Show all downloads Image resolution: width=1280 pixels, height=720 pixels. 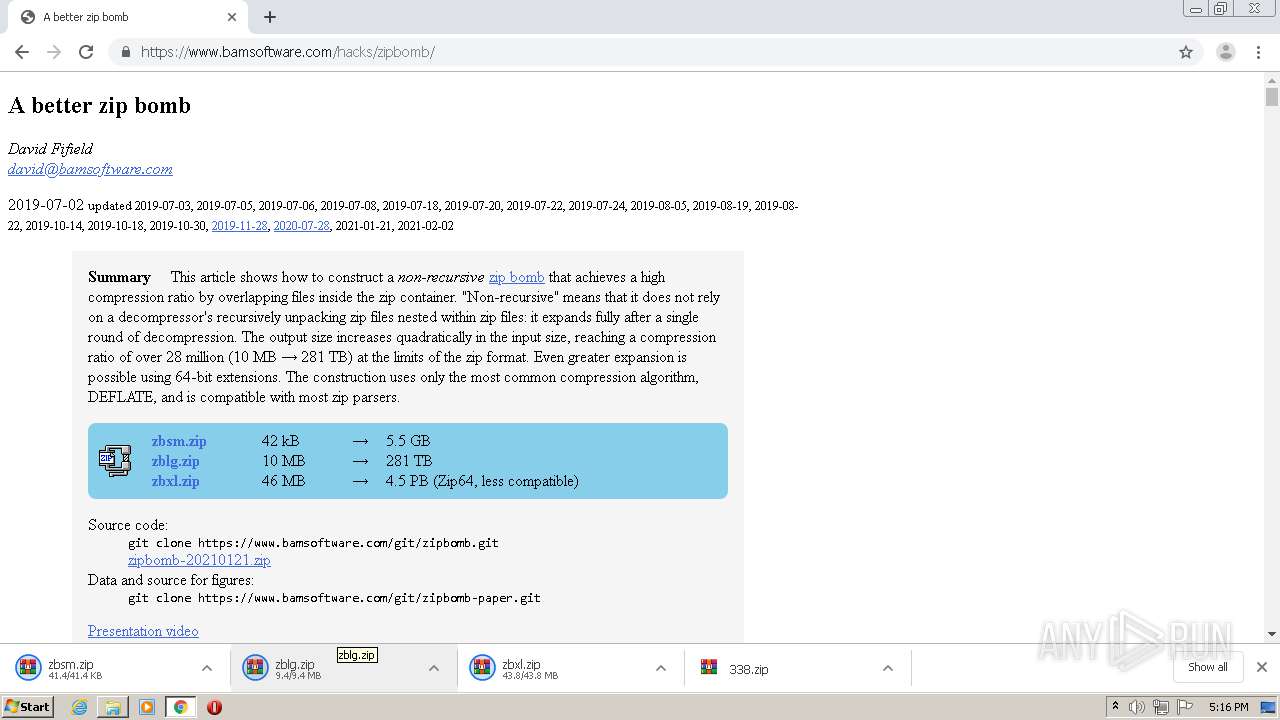pyautogui.click(x=1207, y=667)
